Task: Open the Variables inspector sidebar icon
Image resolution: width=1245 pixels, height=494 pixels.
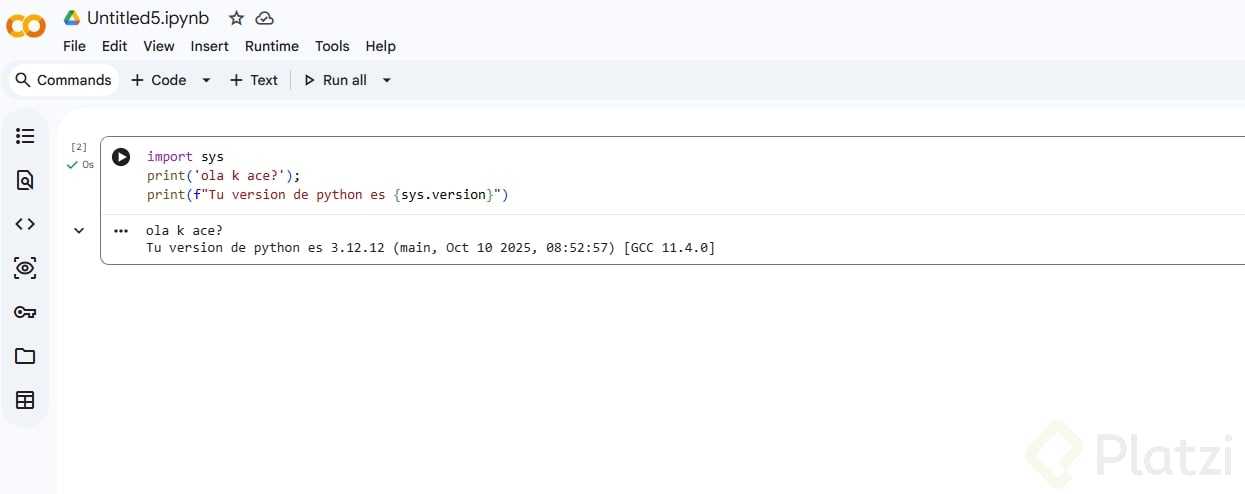Action: point(25,268)
